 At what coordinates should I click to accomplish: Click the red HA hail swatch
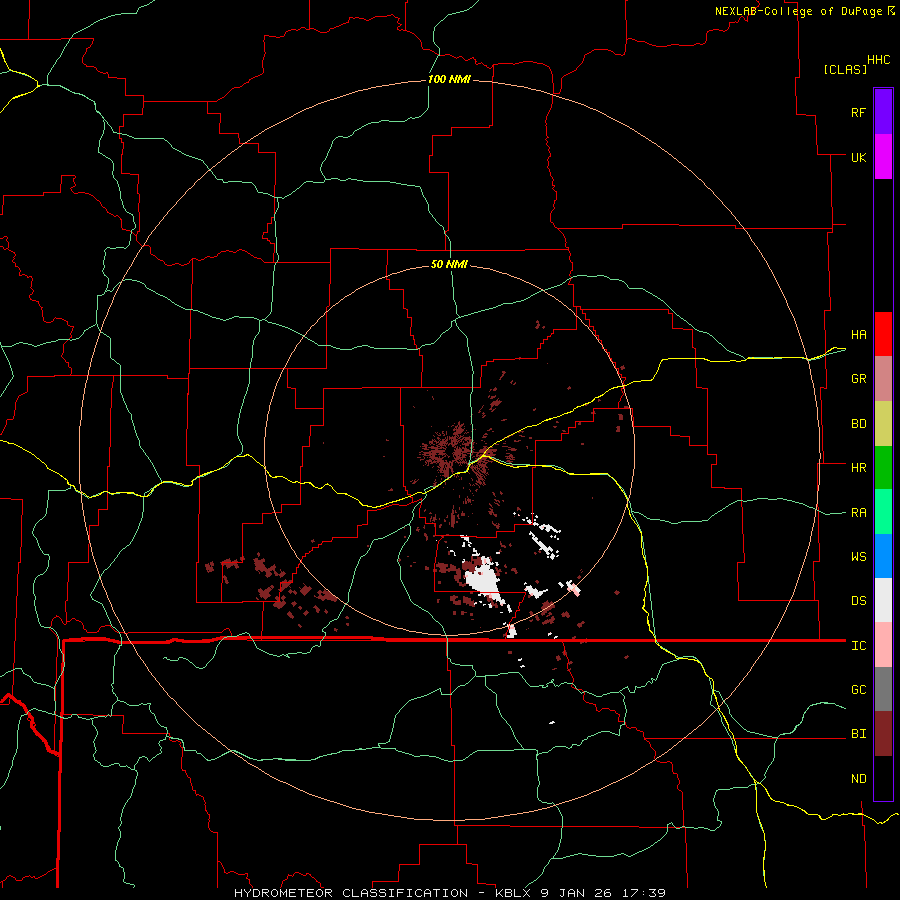[x=883, y=334]
